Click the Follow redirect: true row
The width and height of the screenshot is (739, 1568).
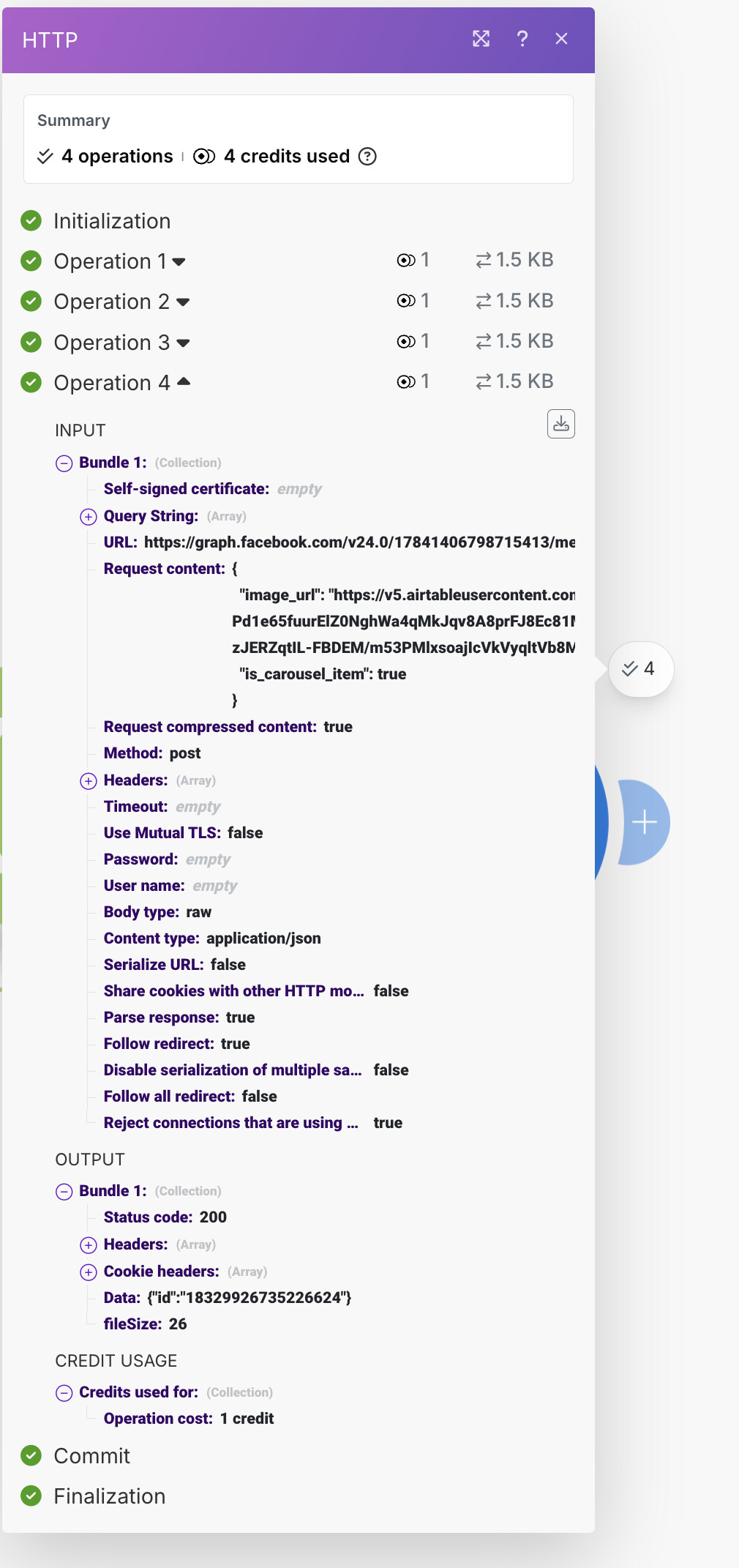point(177,1044)
